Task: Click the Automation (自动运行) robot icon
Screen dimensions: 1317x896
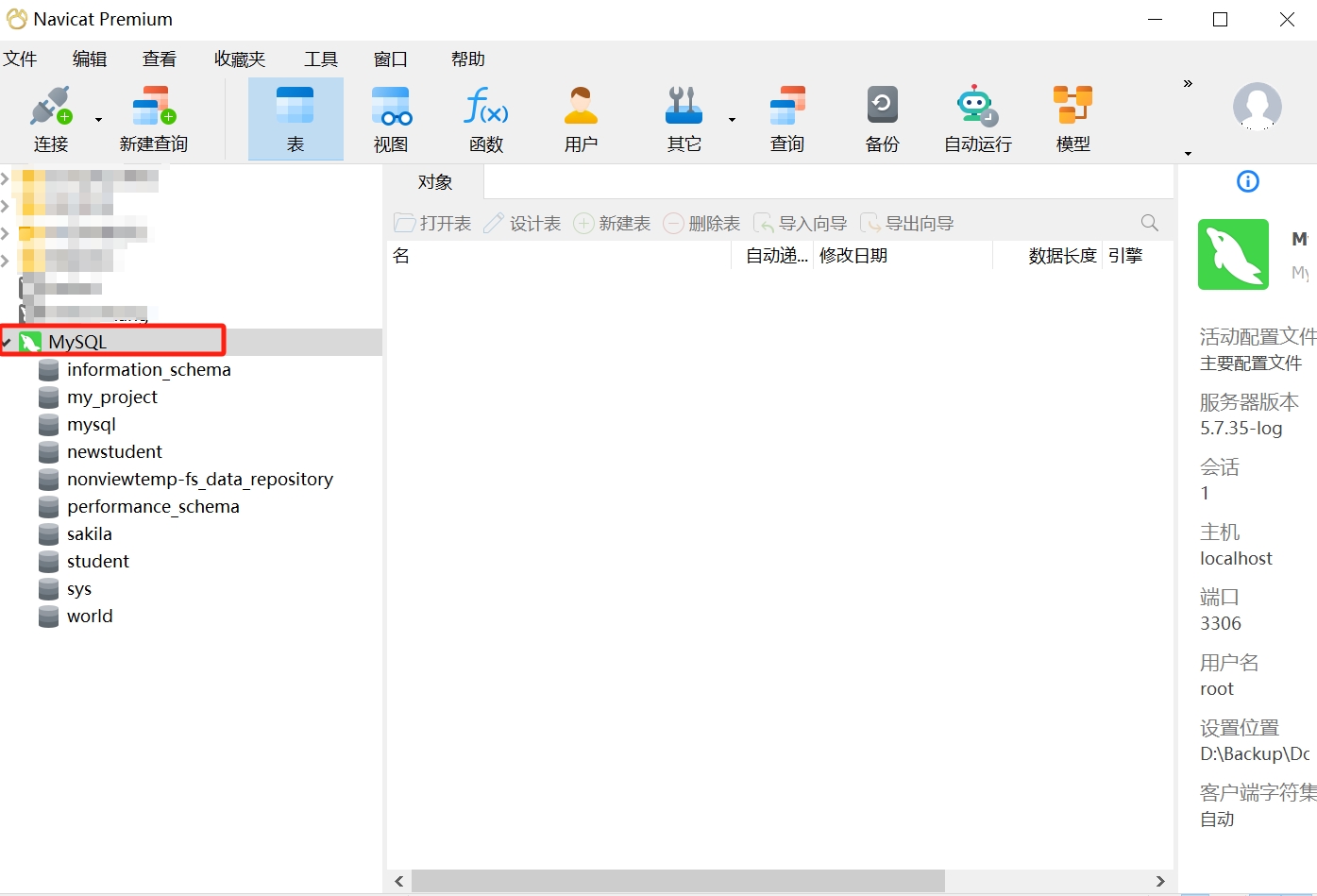Action: point(977,107)
